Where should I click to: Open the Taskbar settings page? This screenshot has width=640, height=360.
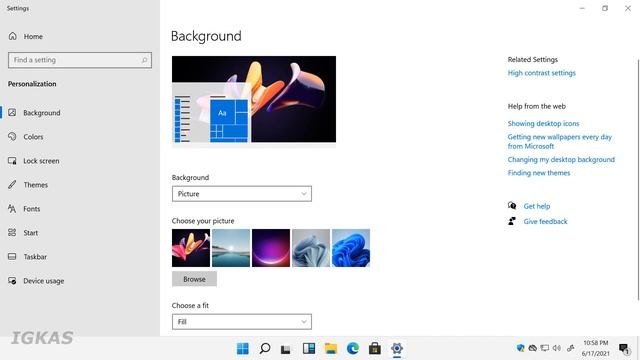pos(35,257)
